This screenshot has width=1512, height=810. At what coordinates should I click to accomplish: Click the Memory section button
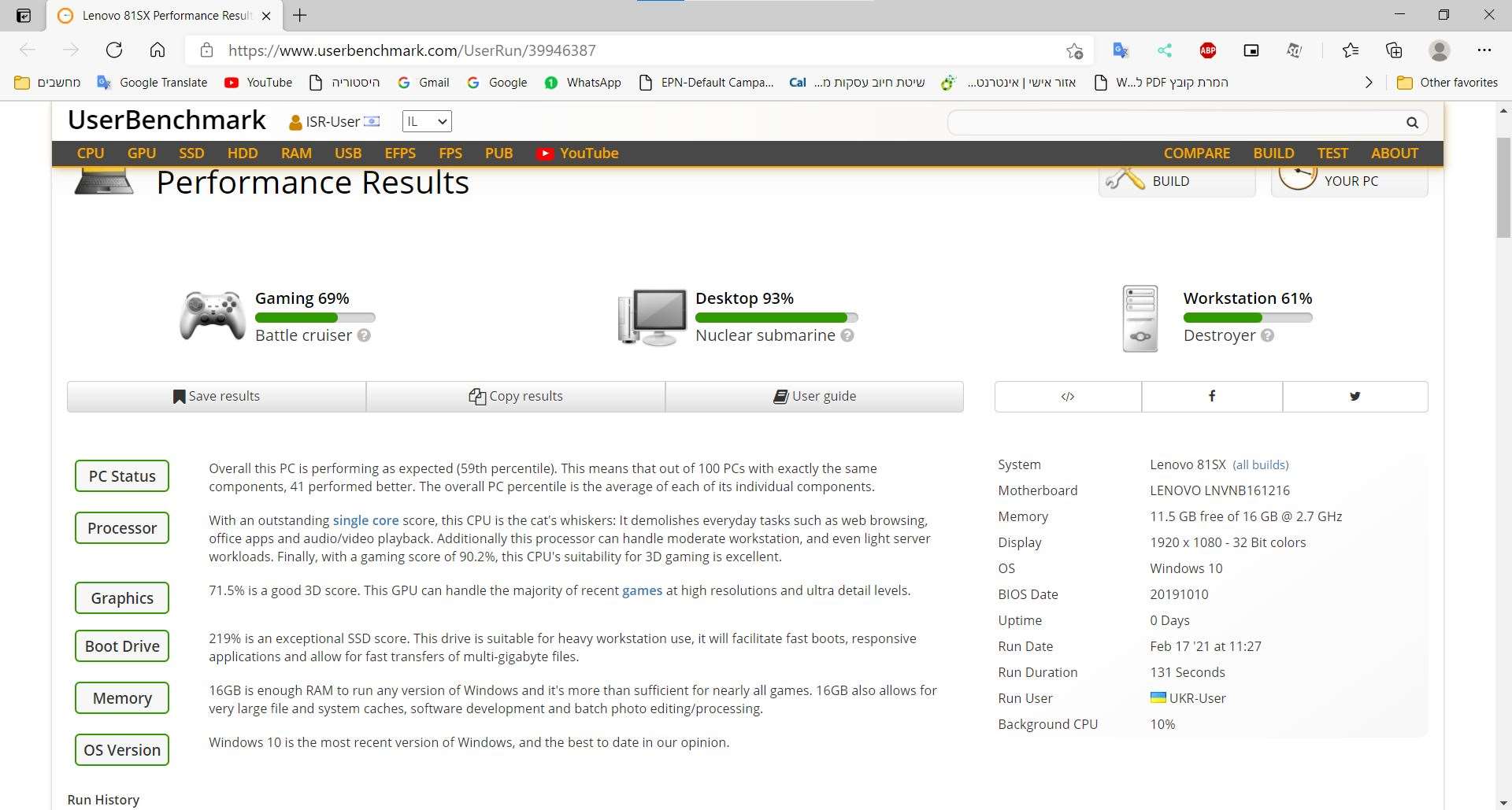(x=122, y=698)
